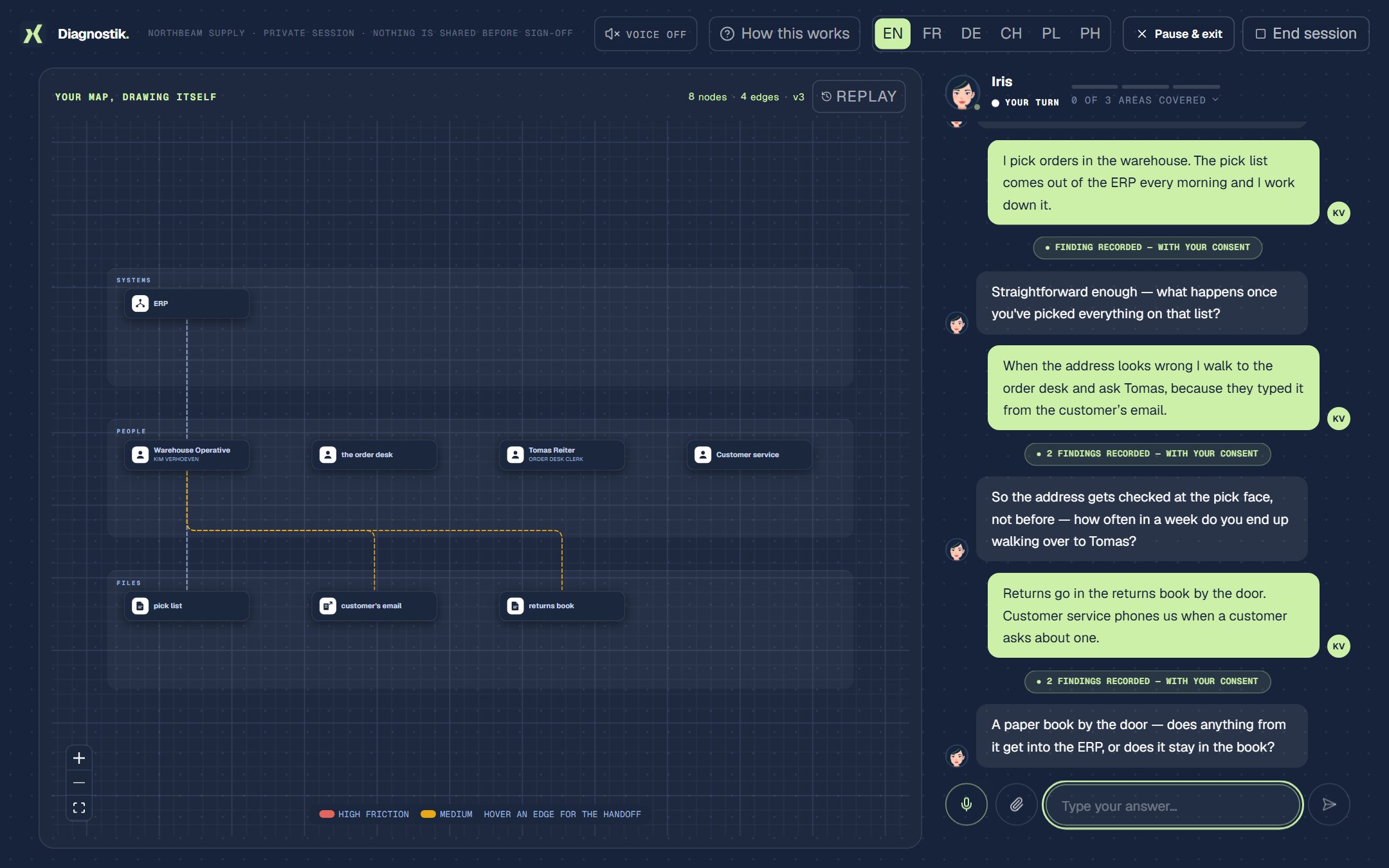The image size is (1389, 868).
Task: Switch language to PH
Action: click(1090, 34)
